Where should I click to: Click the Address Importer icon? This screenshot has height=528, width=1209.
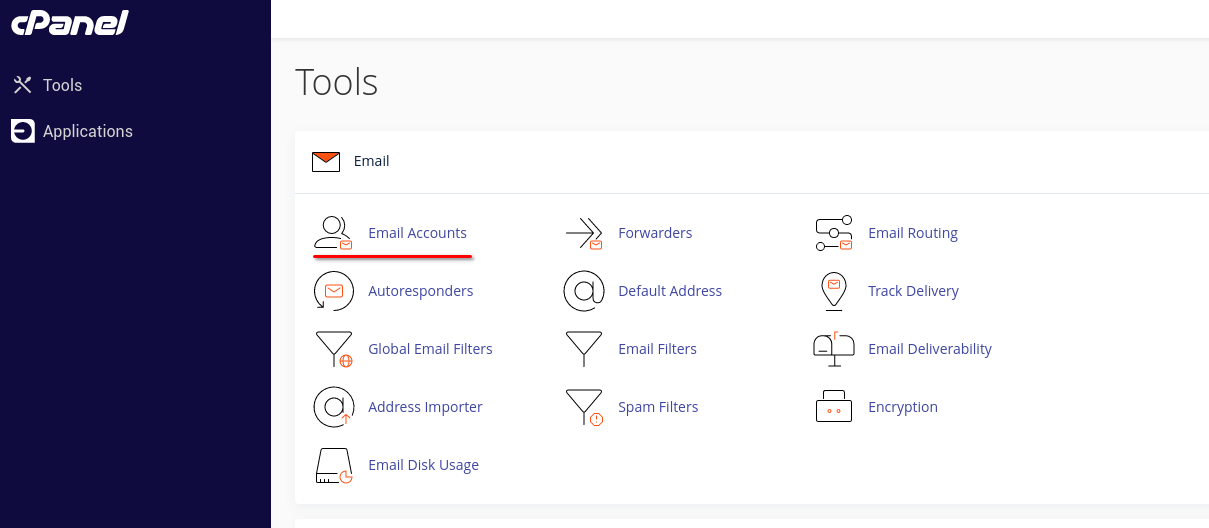pos(333,407)
